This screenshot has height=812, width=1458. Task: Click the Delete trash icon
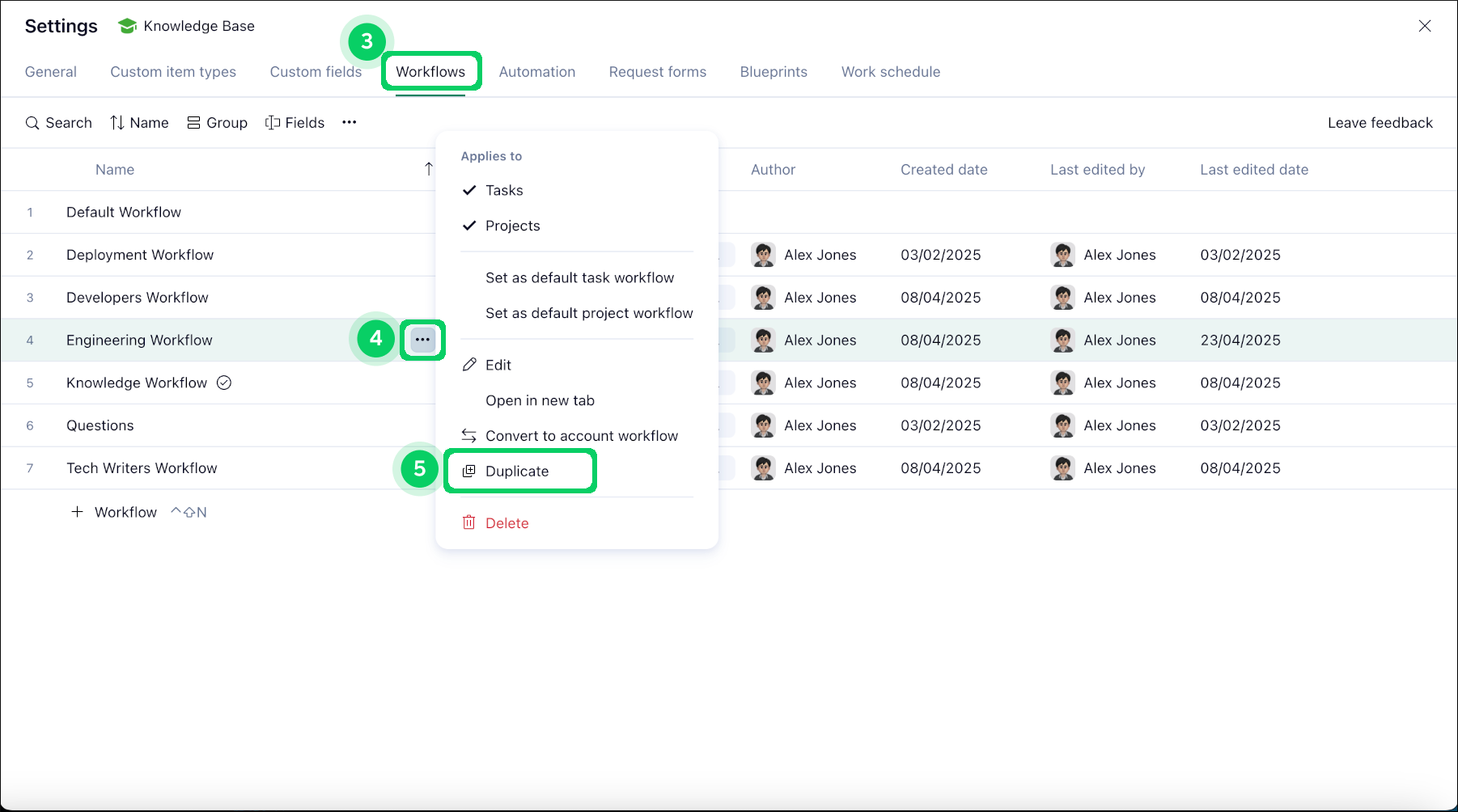click(x=468, y=522)
